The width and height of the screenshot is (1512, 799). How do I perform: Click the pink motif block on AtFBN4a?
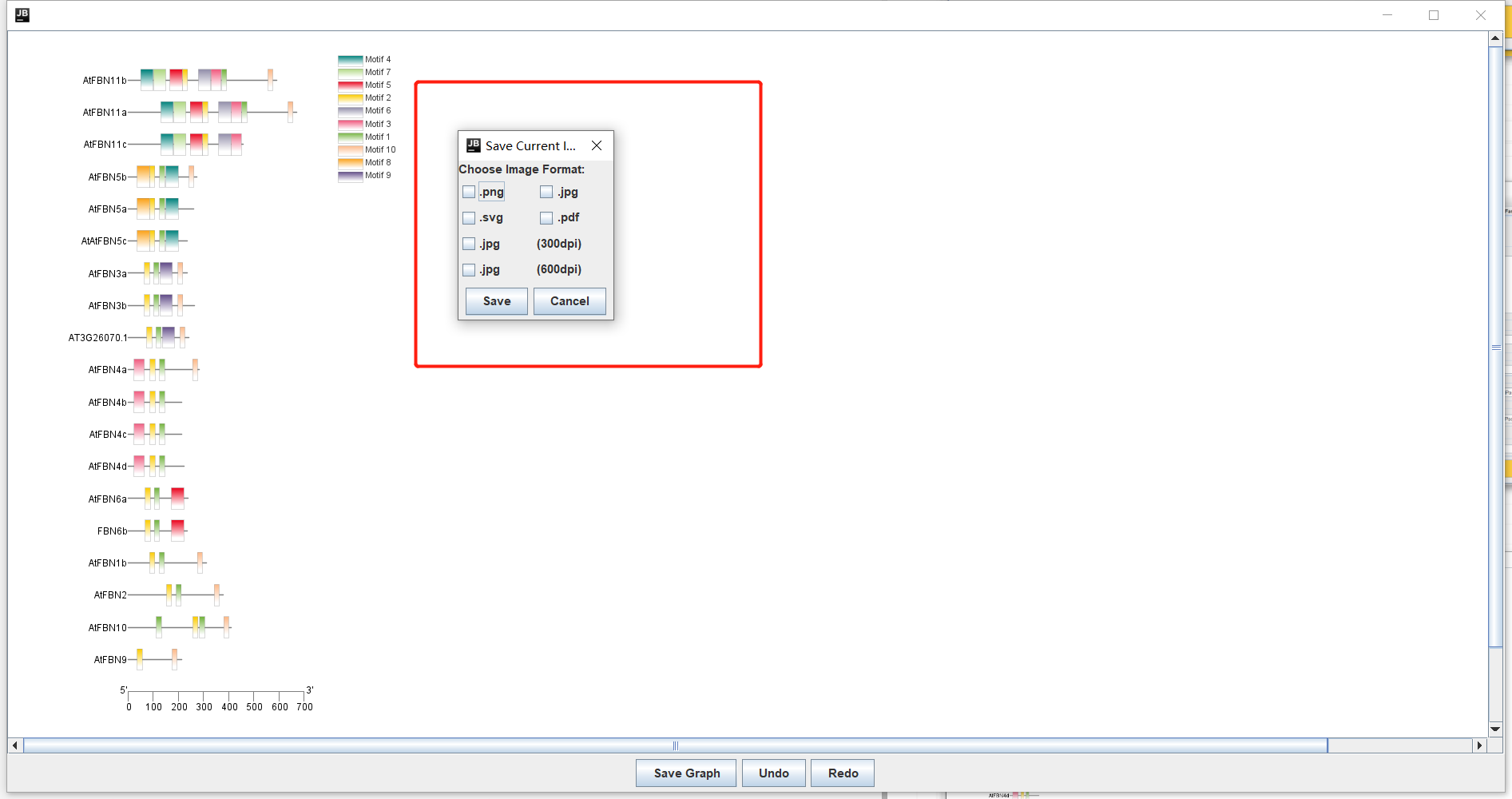click(139, 370)
